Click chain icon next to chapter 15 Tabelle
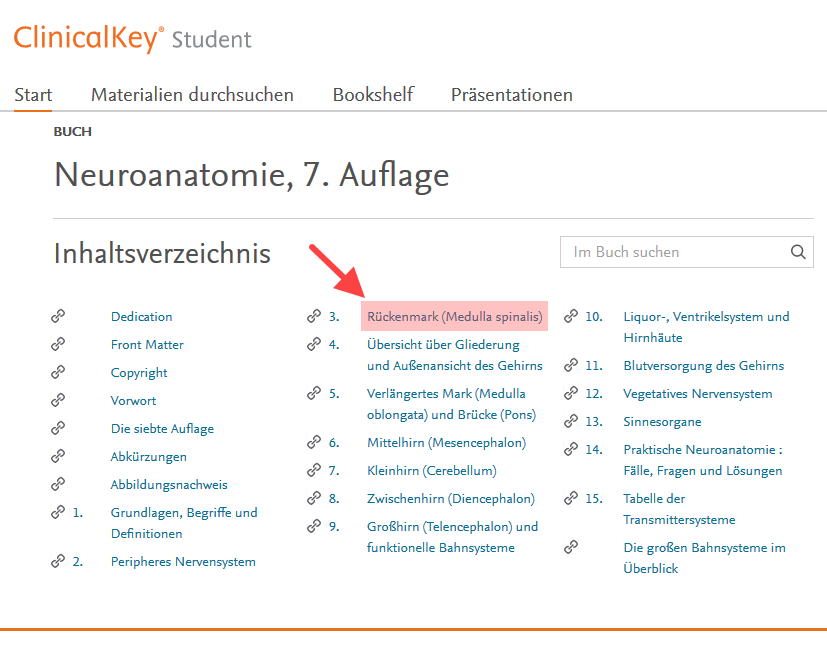The height and width of the screenshot is (649, 827). 571,499
